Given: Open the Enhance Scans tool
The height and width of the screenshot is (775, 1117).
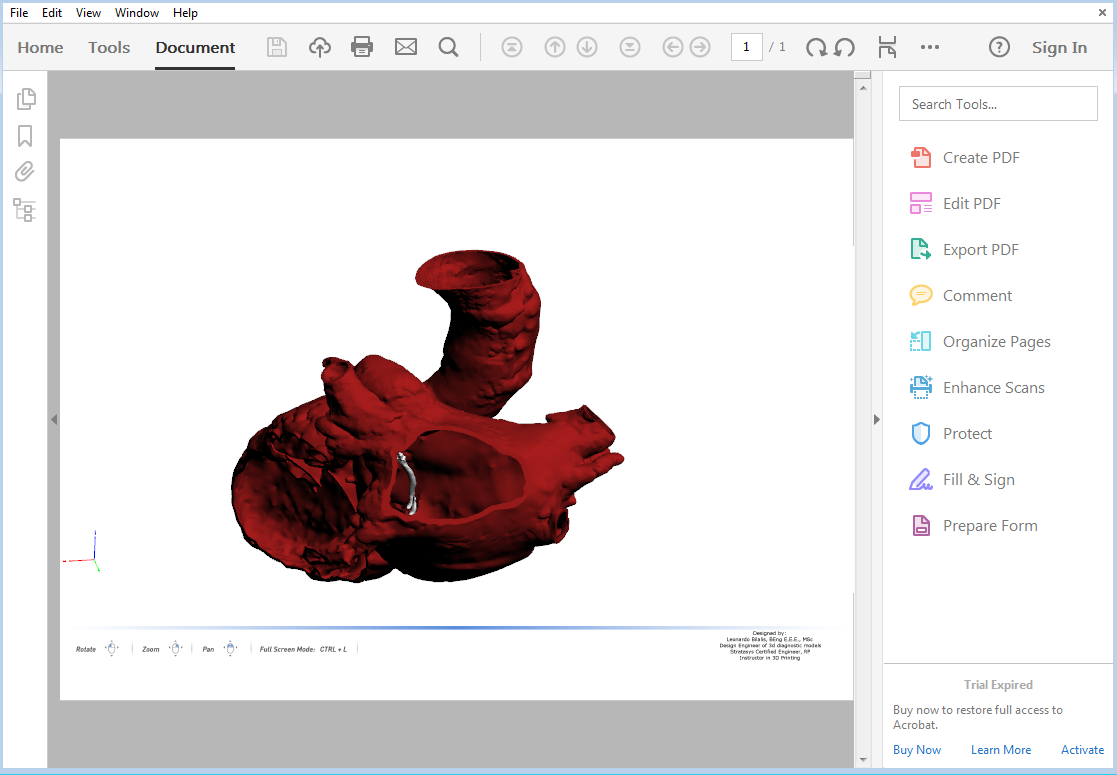Looking at the screenshot, I should 977,388.
